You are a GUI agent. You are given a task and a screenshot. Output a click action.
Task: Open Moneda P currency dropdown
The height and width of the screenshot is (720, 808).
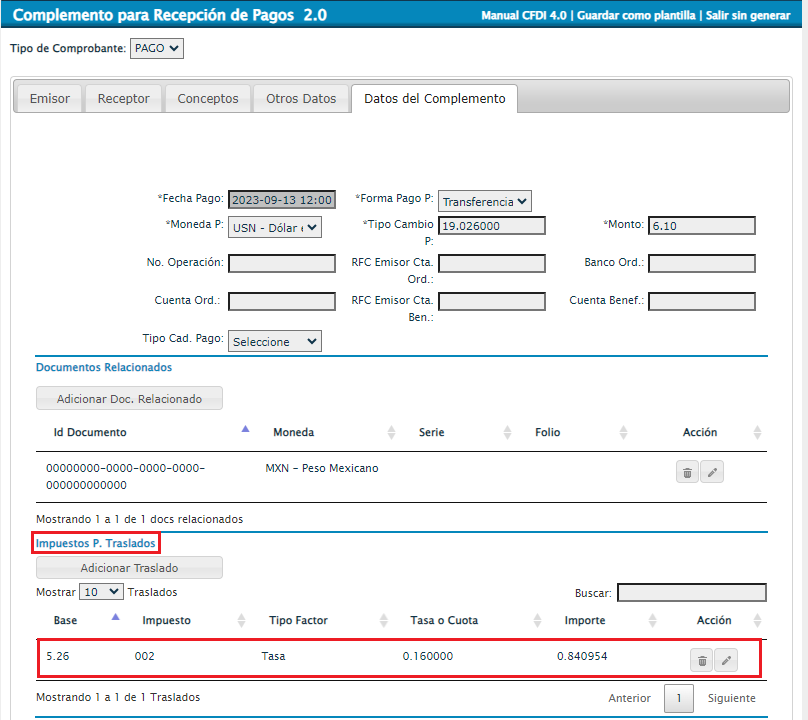coord(275,227)
